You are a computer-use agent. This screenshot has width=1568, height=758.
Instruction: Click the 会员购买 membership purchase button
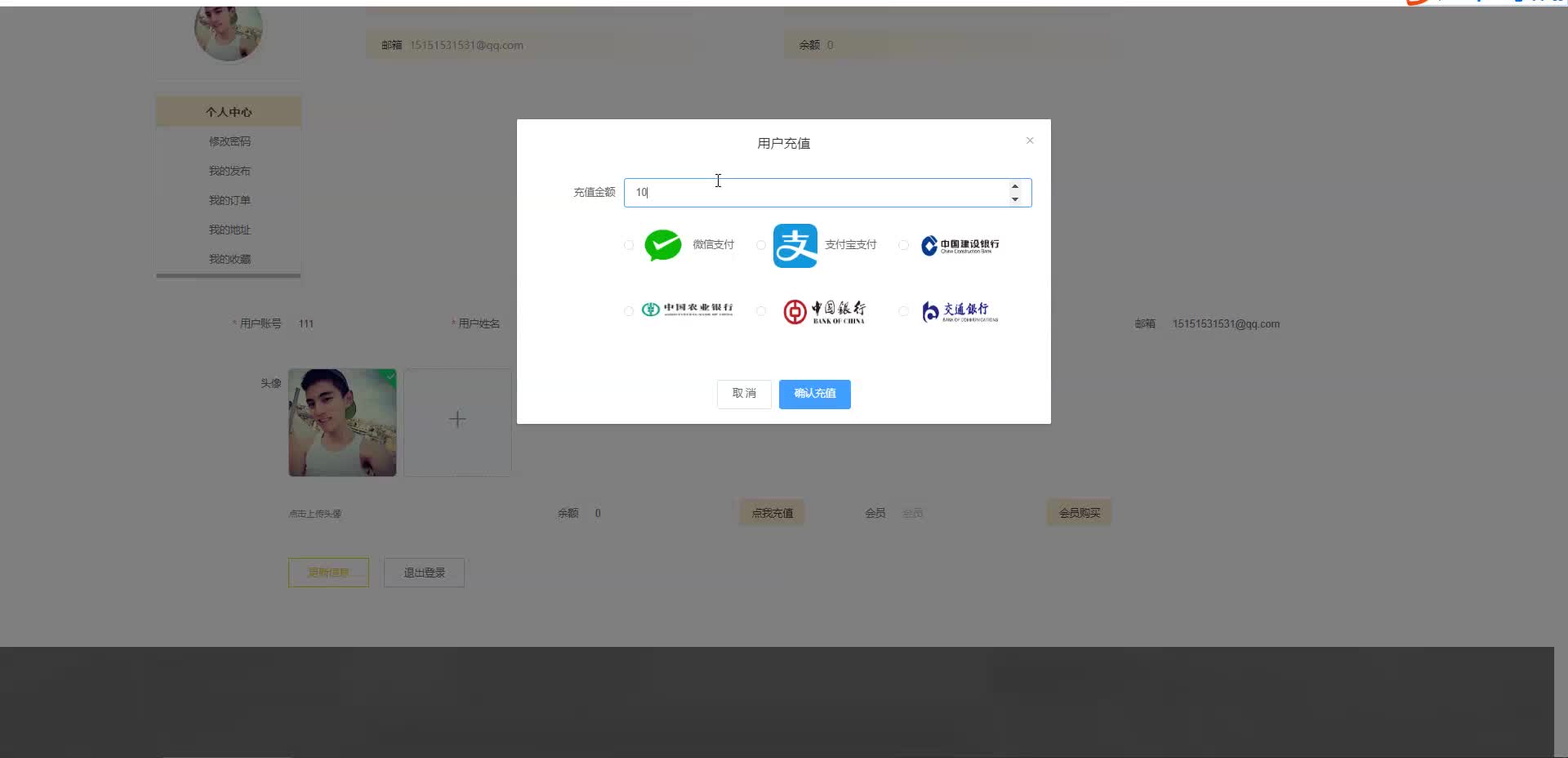click(1079, 512)
